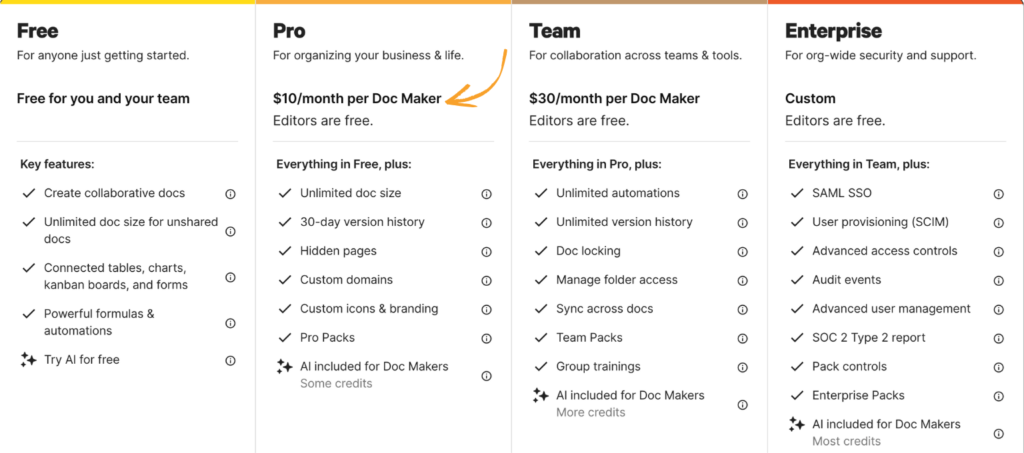
Task: Click the Free plan heading
Action: click(36, 32)
